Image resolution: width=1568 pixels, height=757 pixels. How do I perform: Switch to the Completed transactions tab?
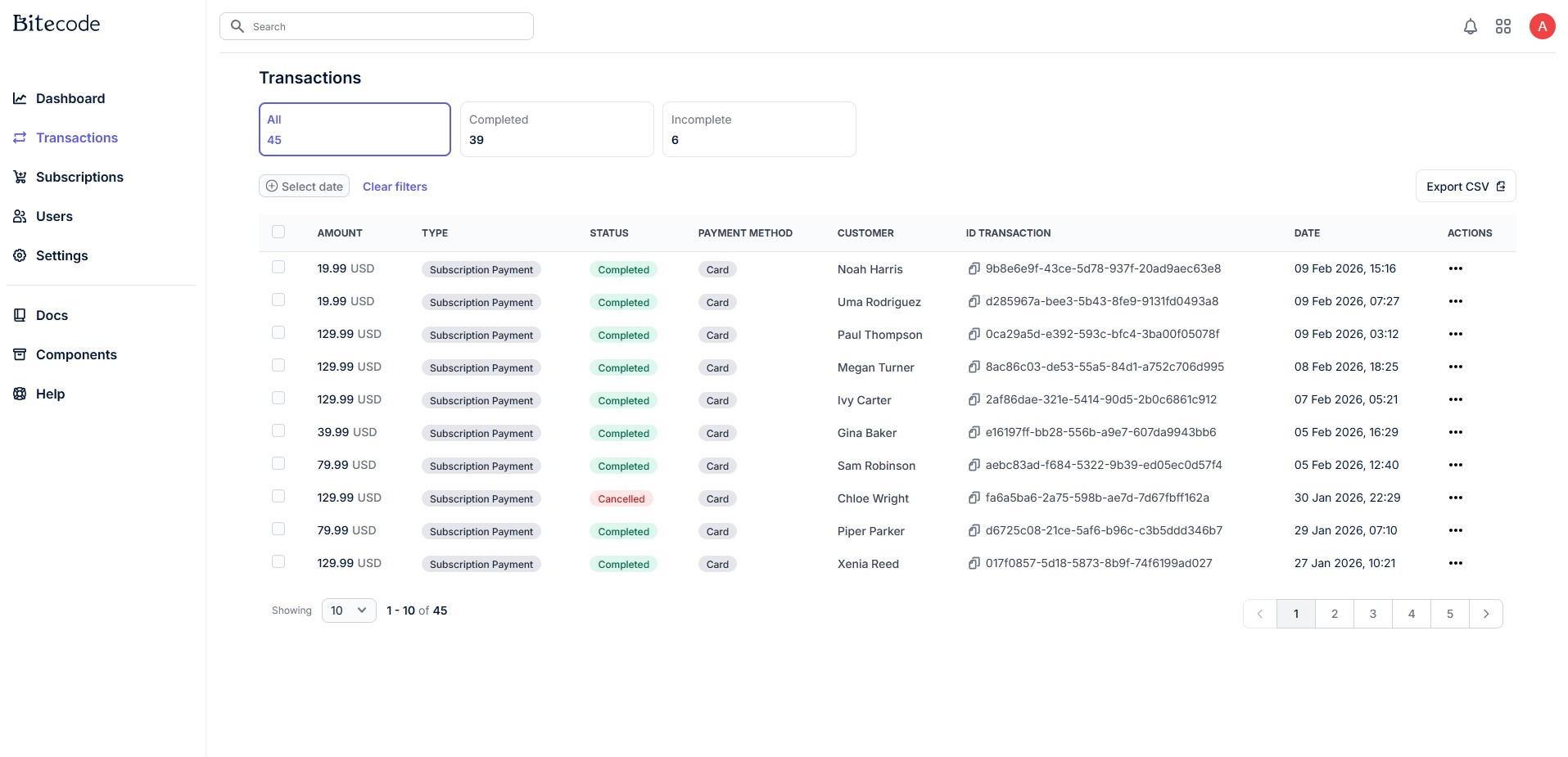point(556,129)
